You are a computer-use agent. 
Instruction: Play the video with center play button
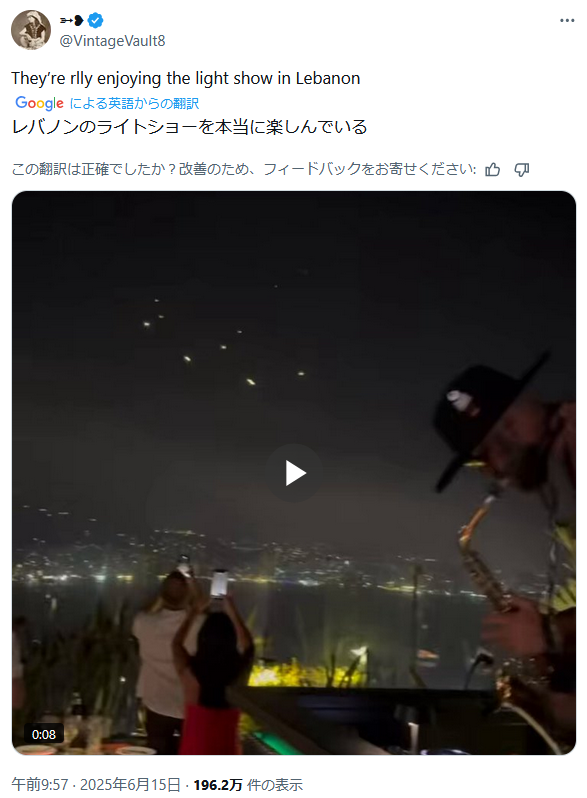(x=294, y=473)
